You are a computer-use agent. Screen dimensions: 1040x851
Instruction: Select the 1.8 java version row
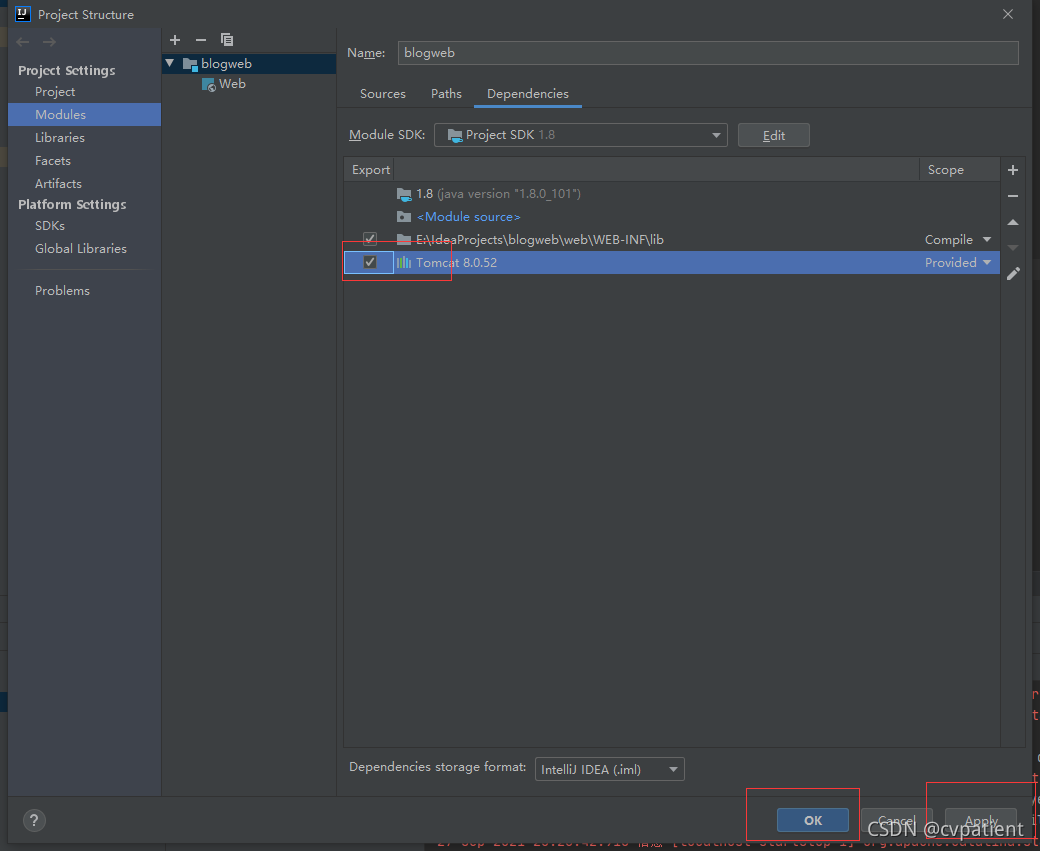(671, 194)
